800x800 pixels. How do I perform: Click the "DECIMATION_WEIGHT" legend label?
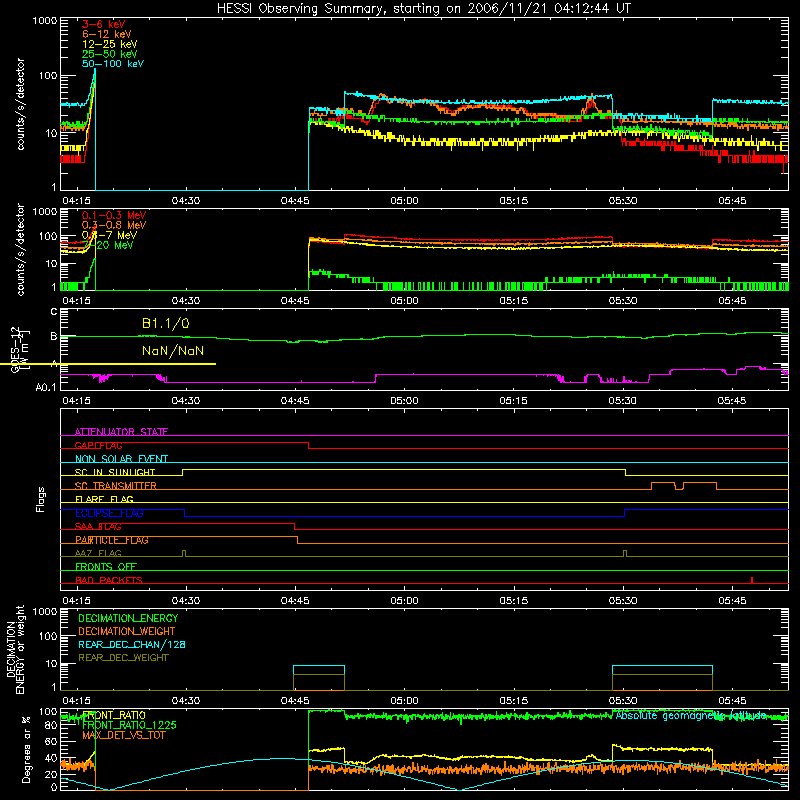click(x=127, y=631)
